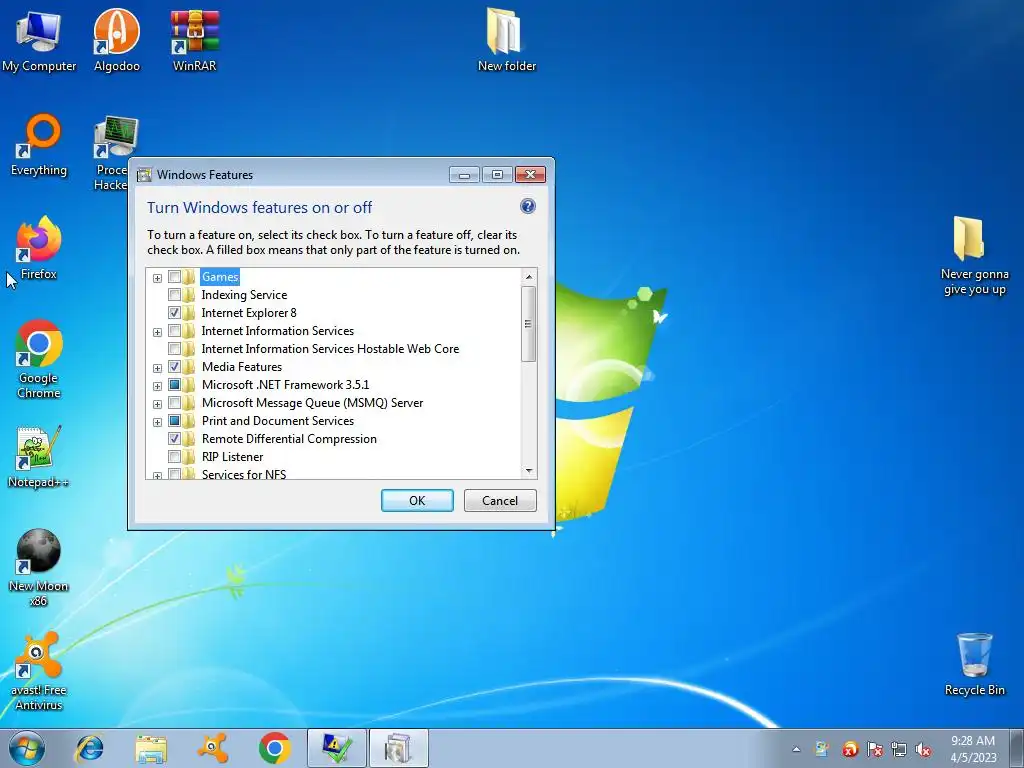Expand Microsoft .NET Framework 3.5.1 node

click(157, 386)
